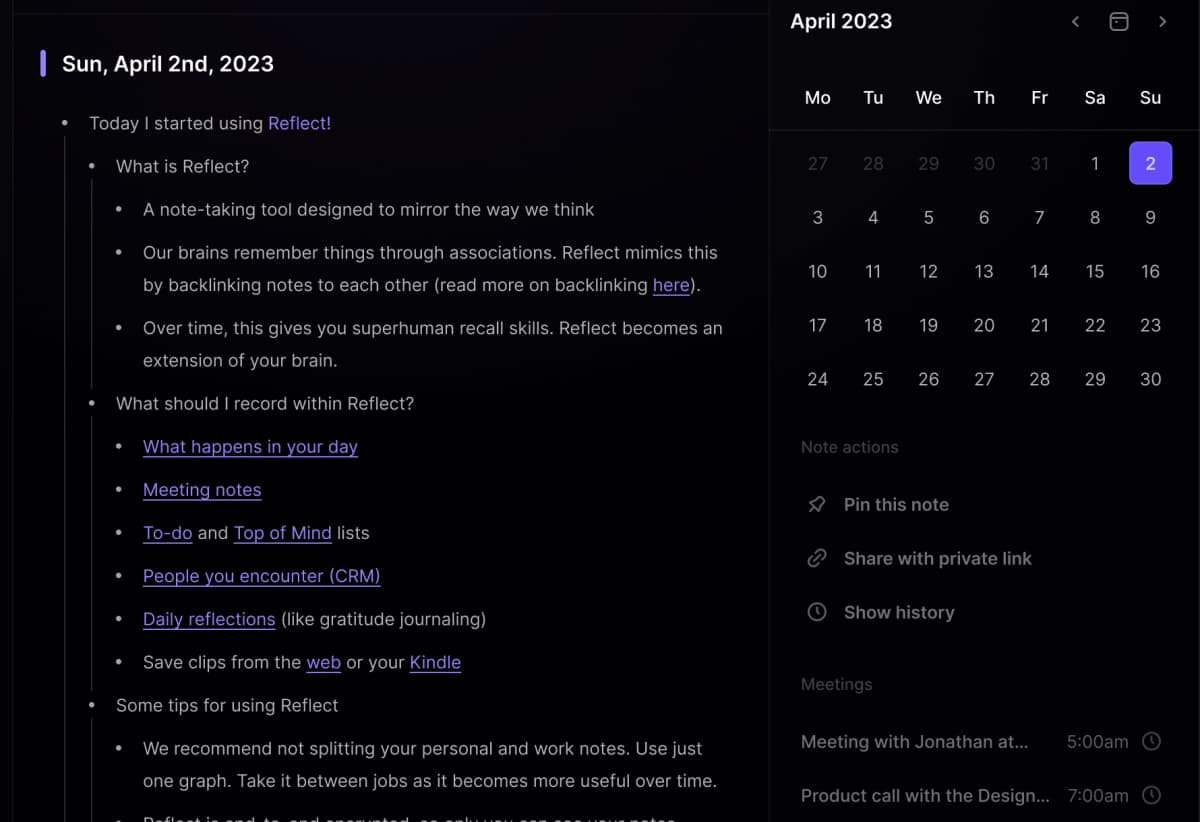Open Meeting with Jonathan at 5:00am

[x=914, y=742]
